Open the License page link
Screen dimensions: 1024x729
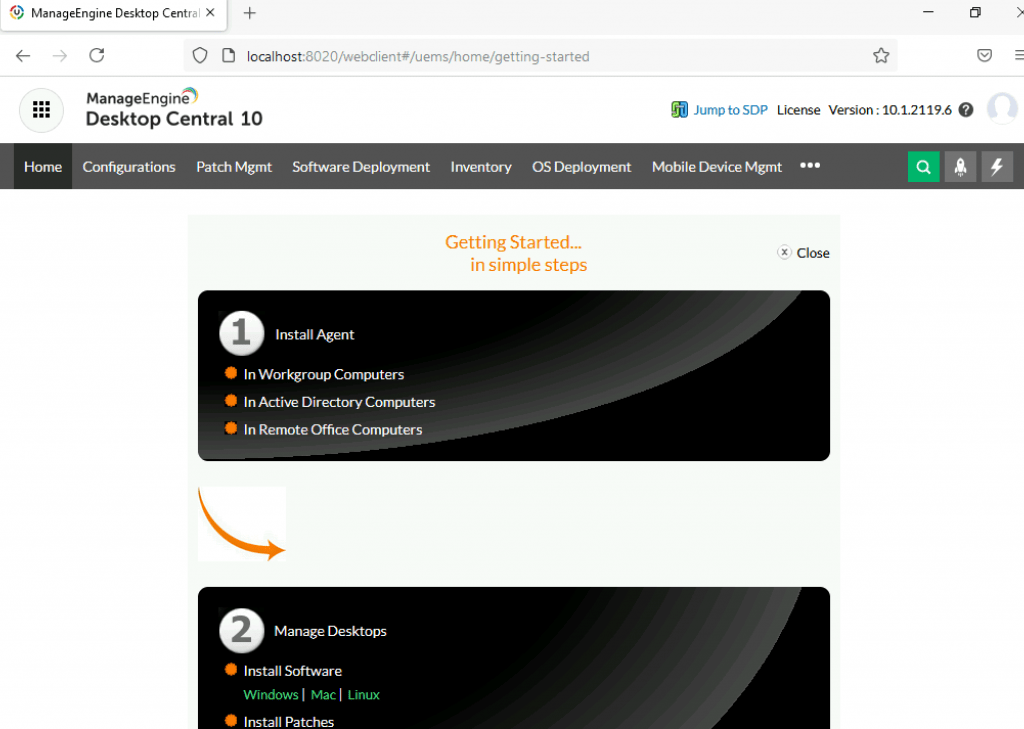tap(798, 110)
